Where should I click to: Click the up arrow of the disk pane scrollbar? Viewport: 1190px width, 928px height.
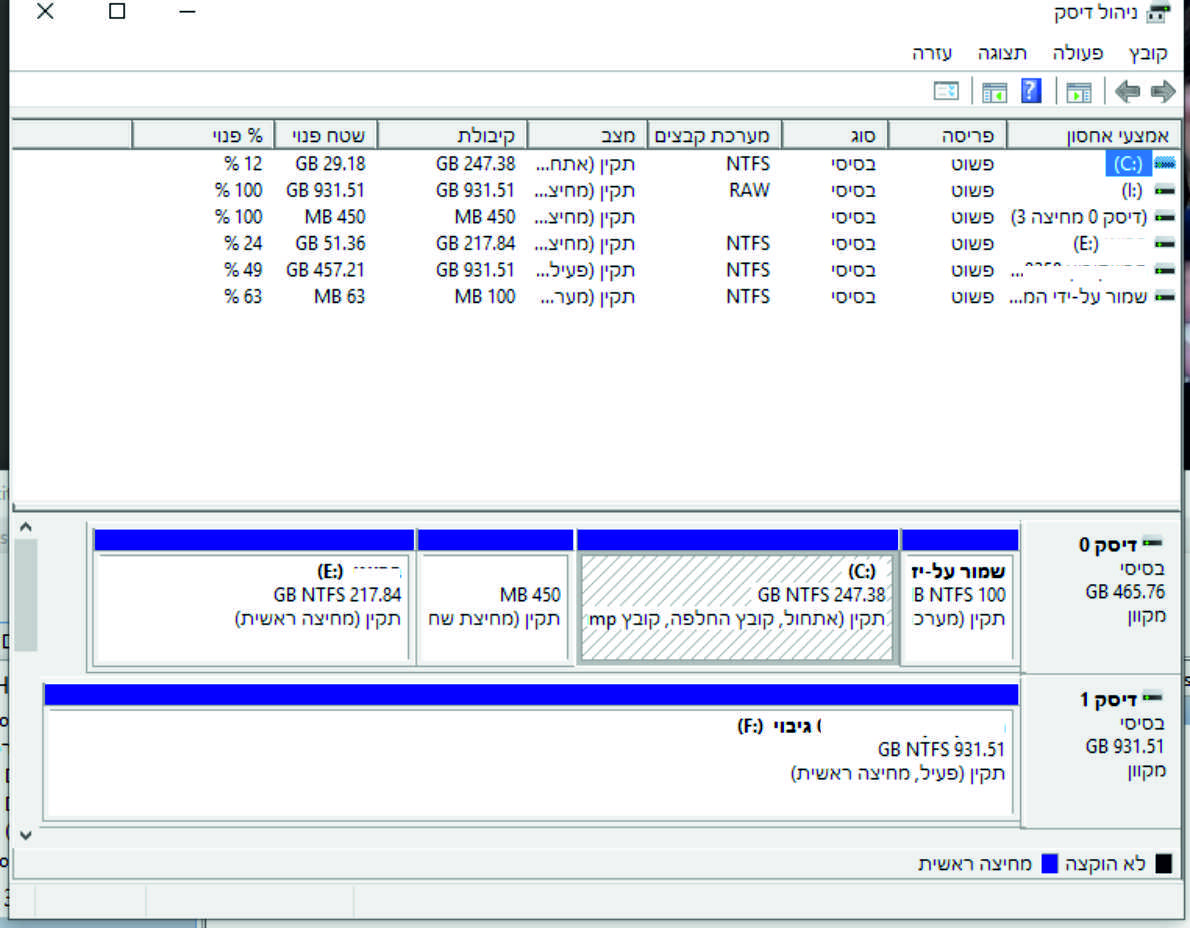coord(25,527)
